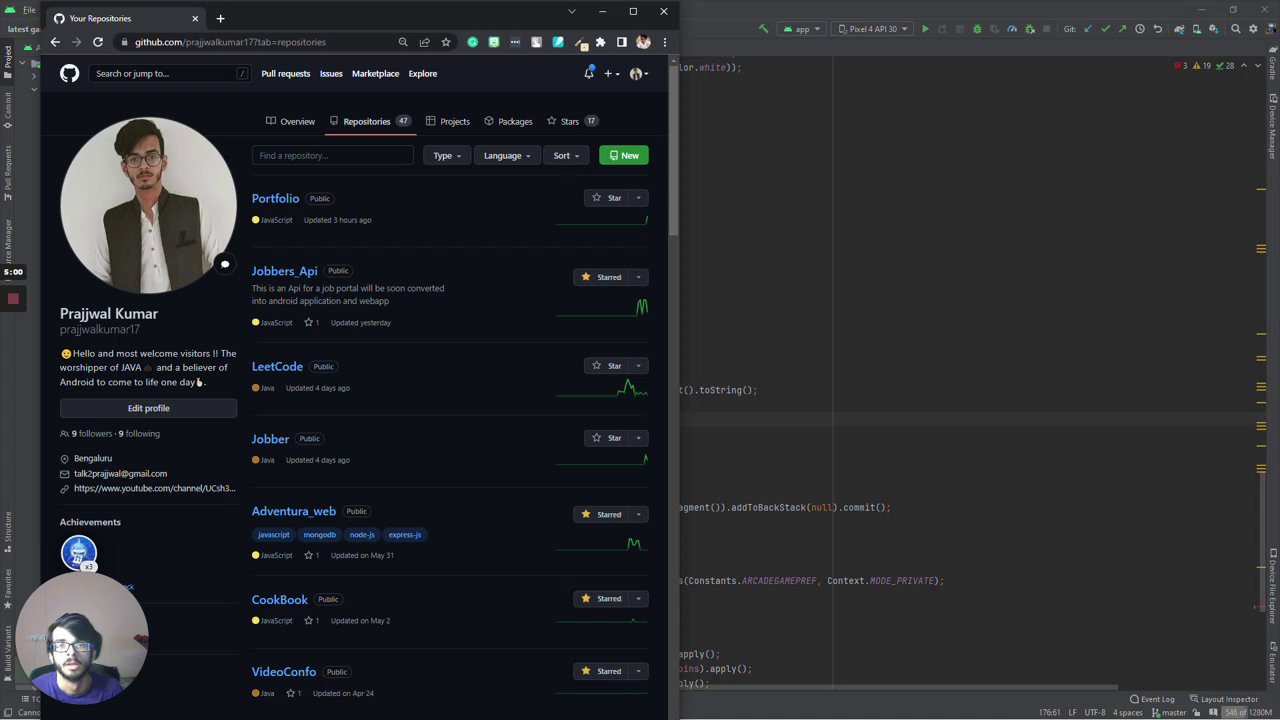Click the browser address bar URL
Viewport: 1280px width, 720px height.
click(x=230, y=42)
